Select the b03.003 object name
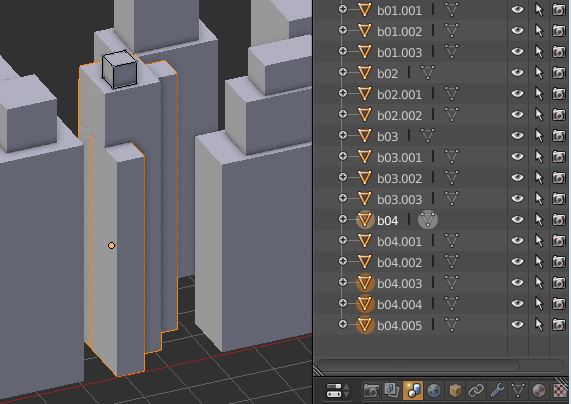Image resolution: width=571 pixels, height=404 pixels. [399, 200]
